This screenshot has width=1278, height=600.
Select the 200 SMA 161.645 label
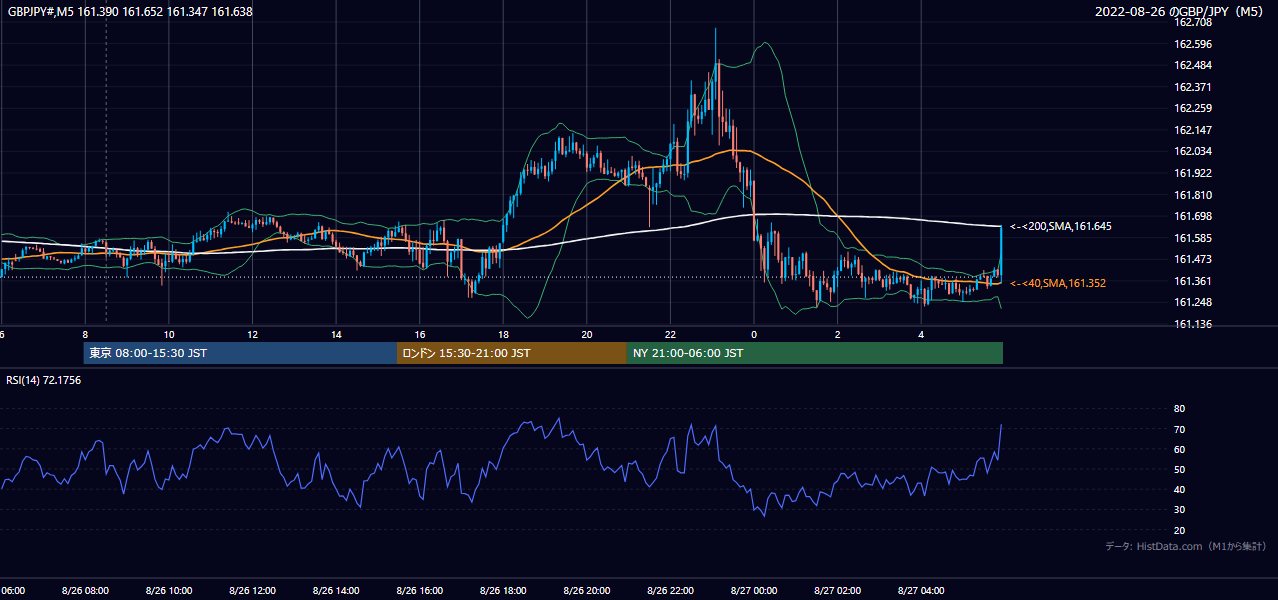pyautogui.click(x=1060, y=226)
